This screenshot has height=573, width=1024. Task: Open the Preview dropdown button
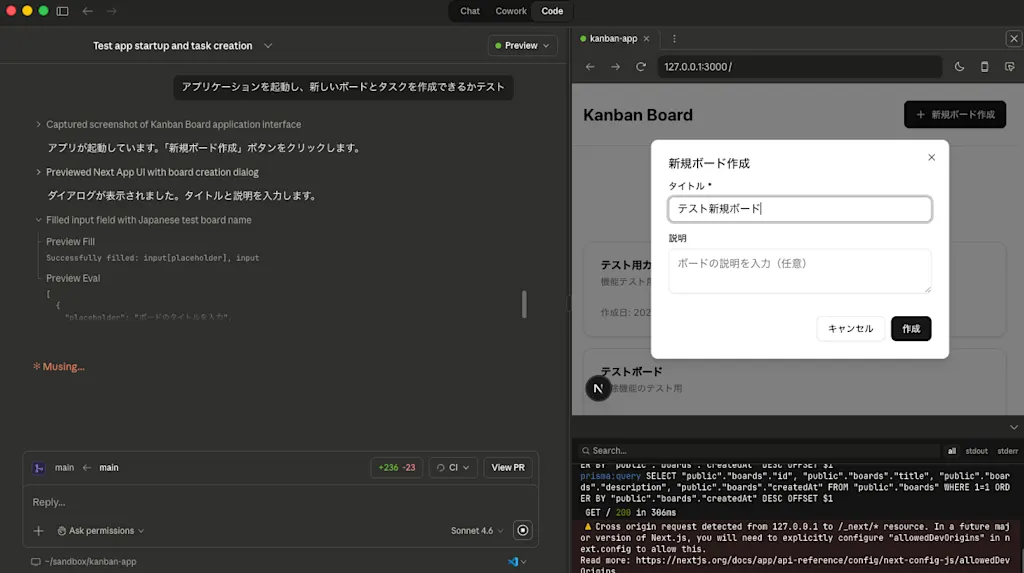click(x=522, y=46)
